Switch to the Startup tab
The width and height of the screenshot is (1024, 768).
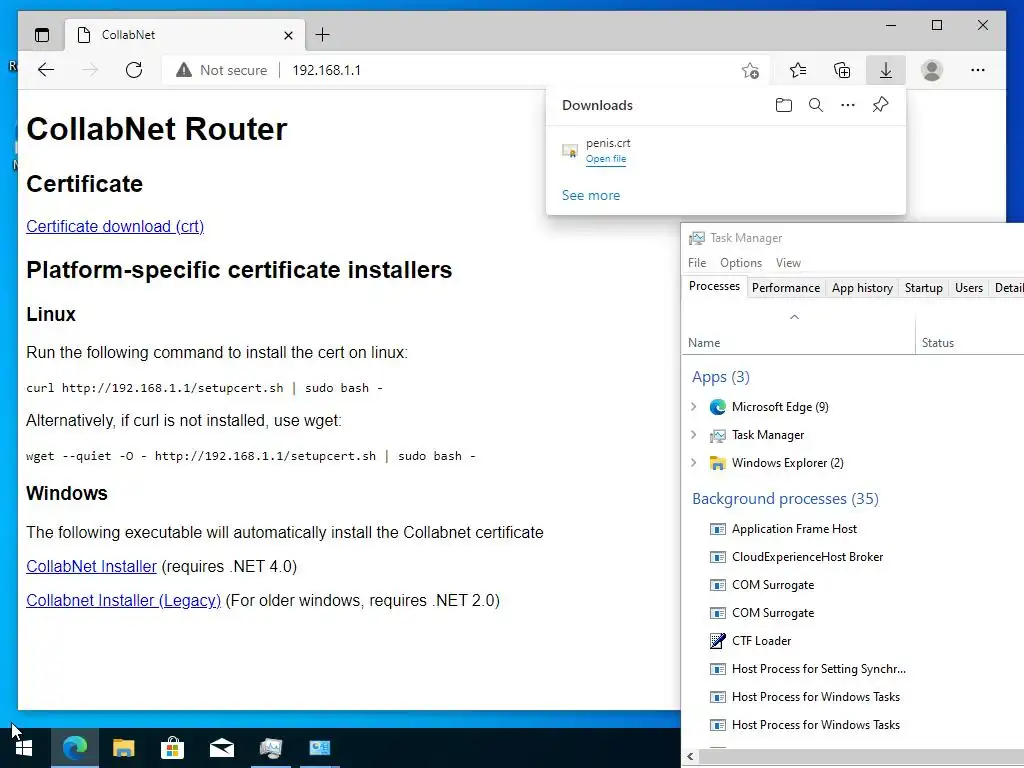[923, 287]
